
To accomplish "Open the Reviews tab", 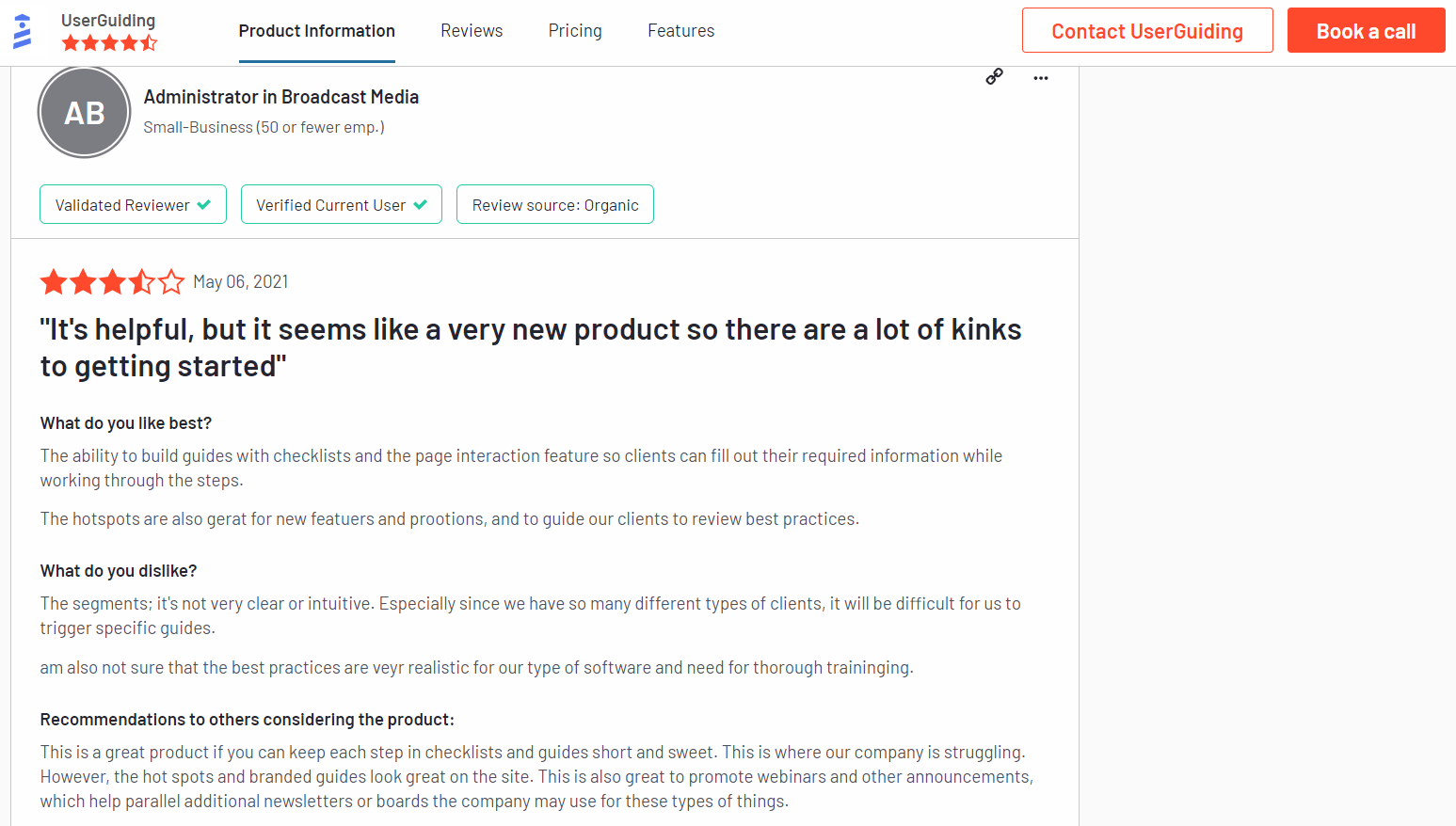I will coord(472,31).
